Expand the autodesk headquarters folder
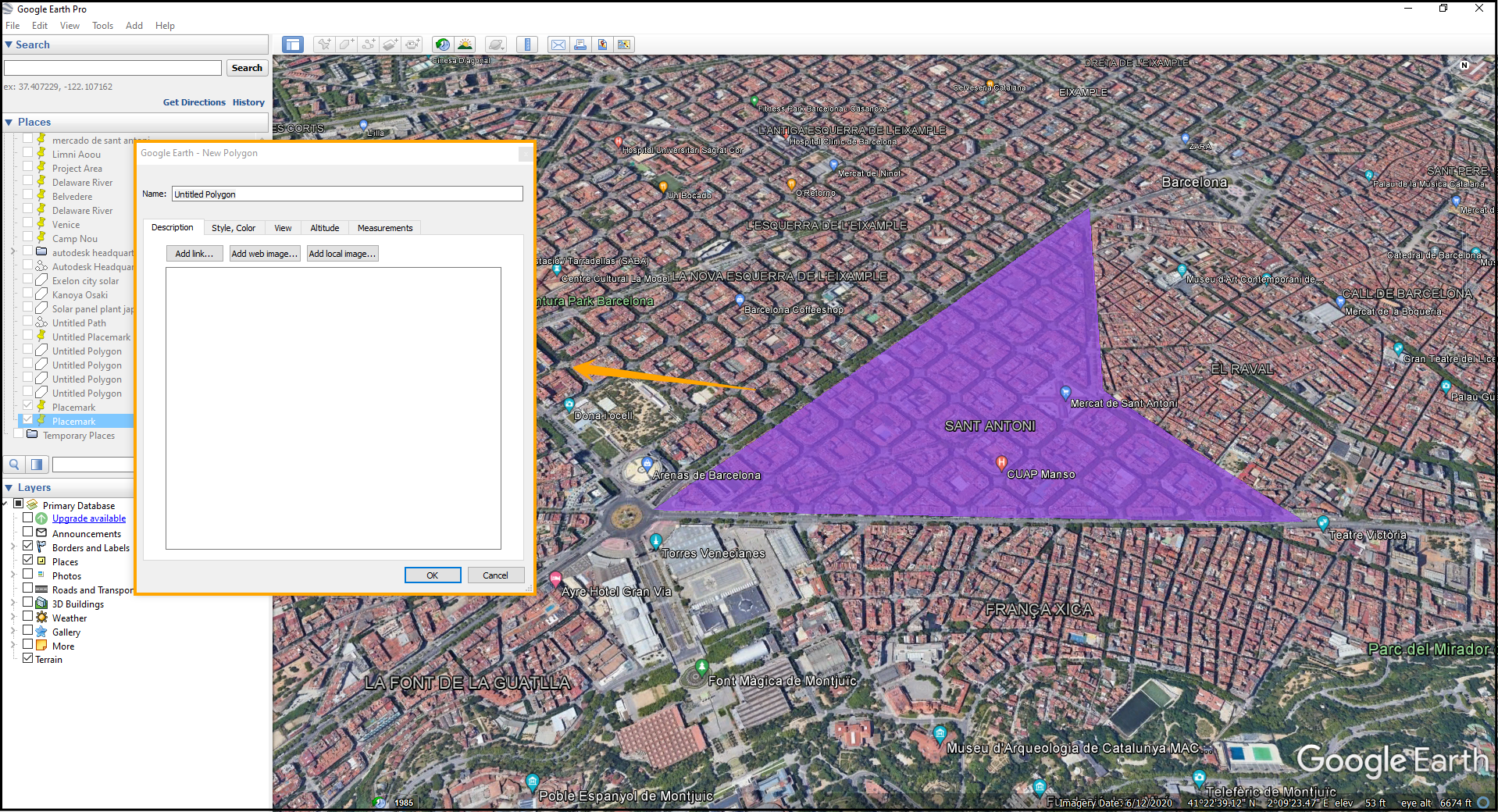 pos(13,251)
